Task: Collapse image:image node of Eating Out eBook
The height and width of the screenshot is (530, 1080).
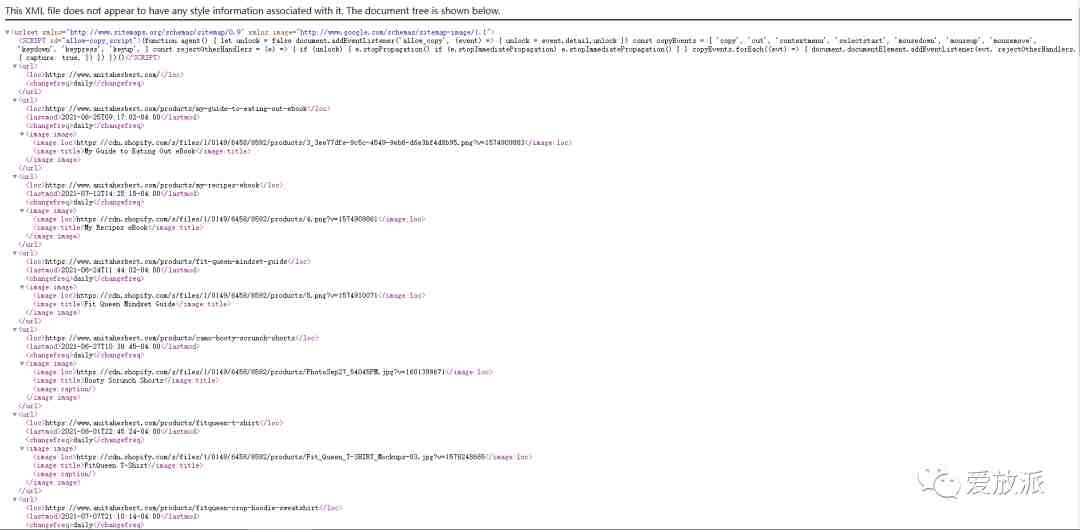Action: coord(23,134)
